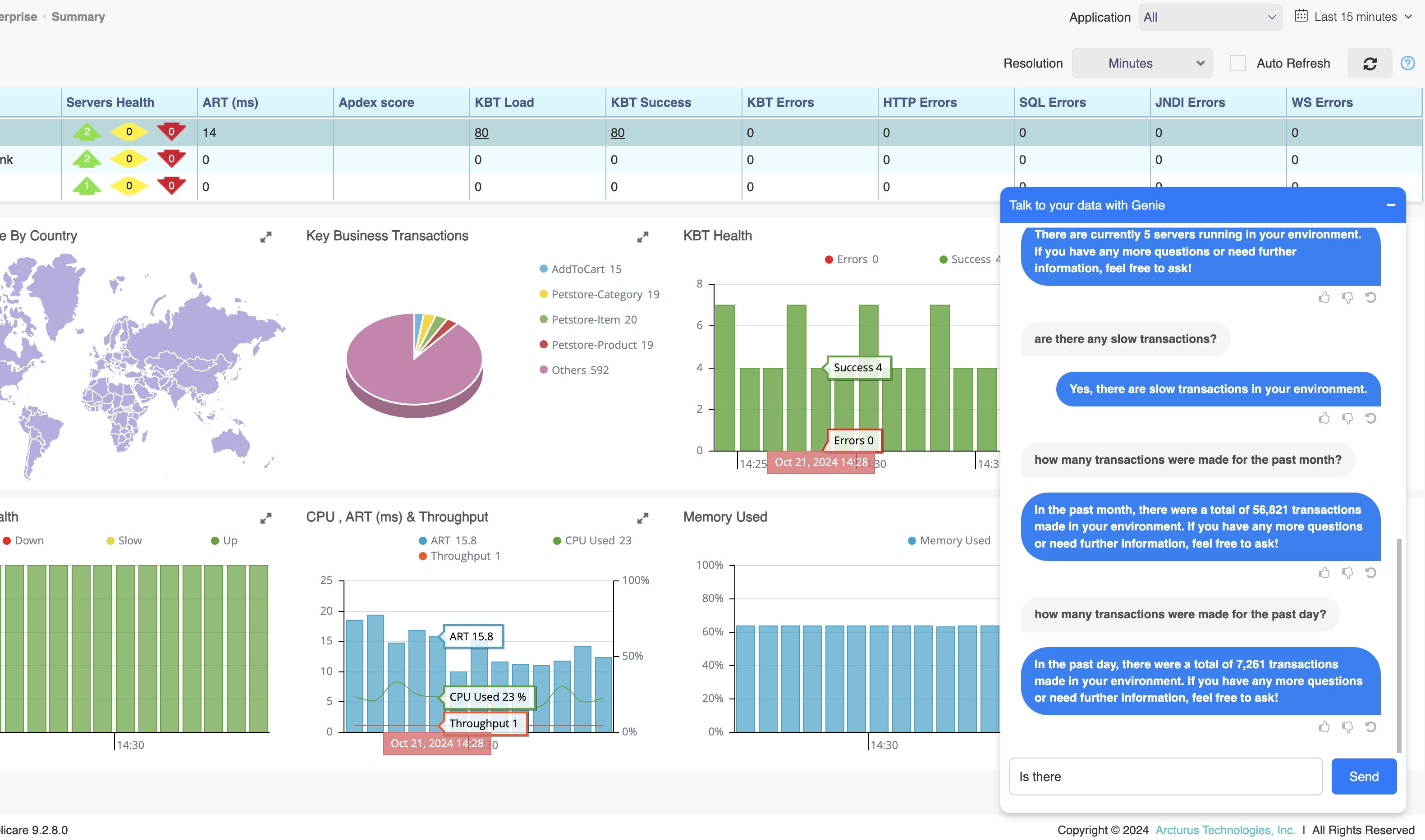Expand the Key Business Transactions chart
The width and height of the screenshot is (1425, 840).
pyautogui.click(x=642, y=237)
